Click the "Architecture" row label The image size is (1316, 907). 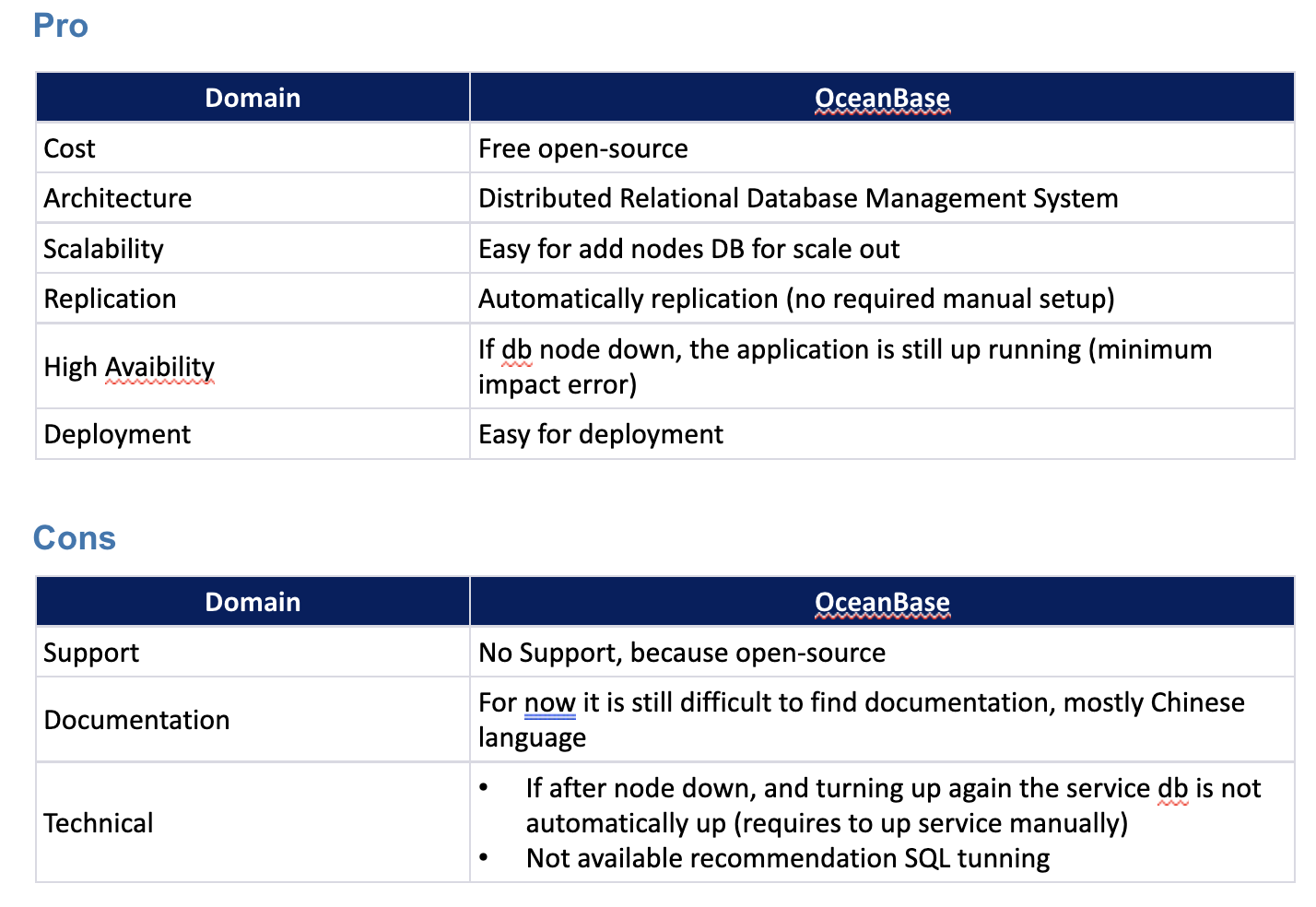pyautogui.click(x=117, y=197)
